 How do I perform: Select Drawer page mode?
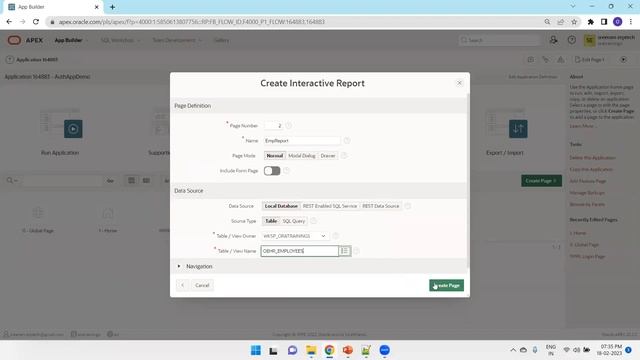tap(328, 156)
